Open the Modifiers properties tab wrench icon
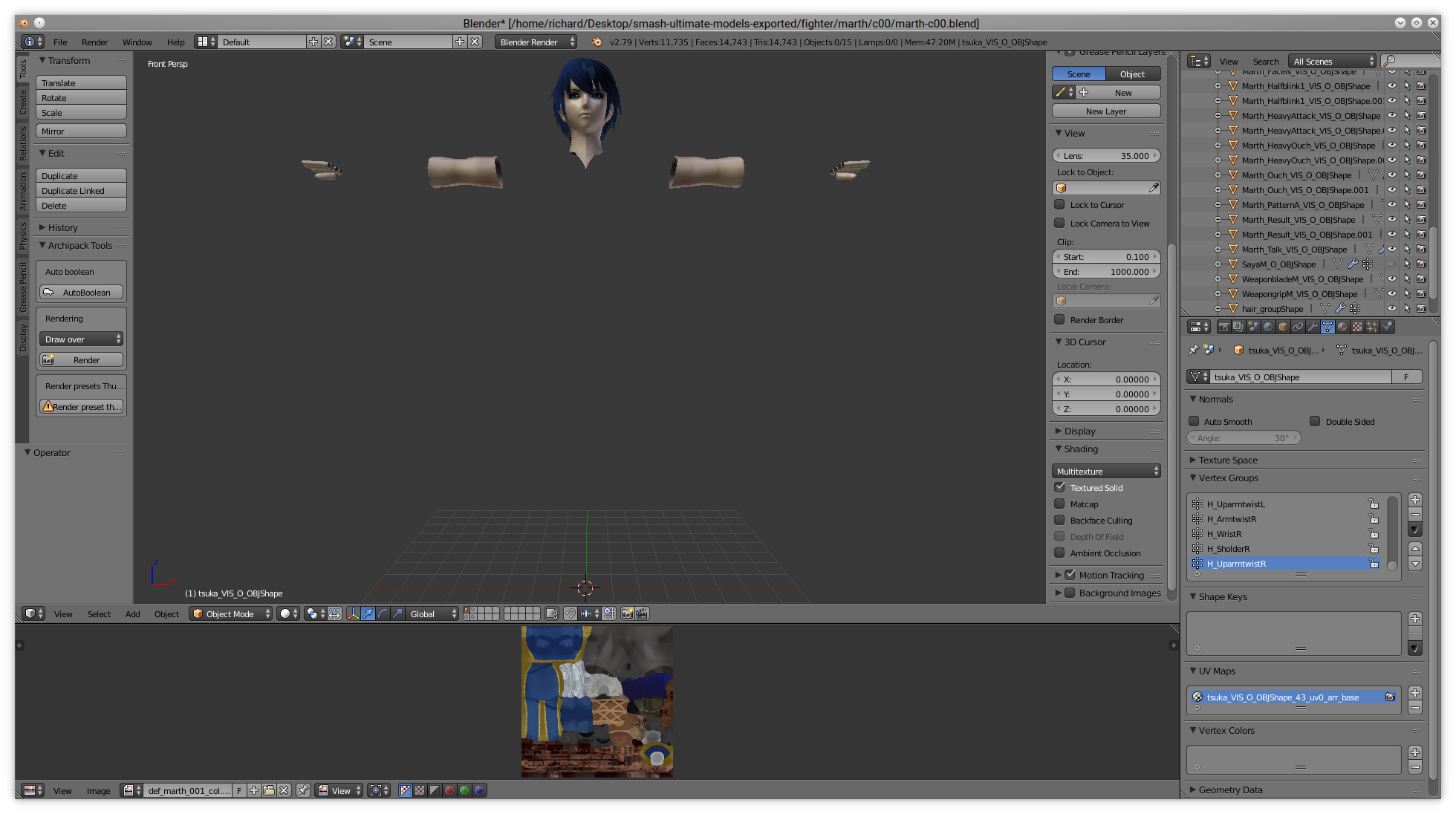Screen dimensions: 1456x814 point(1313,327)
